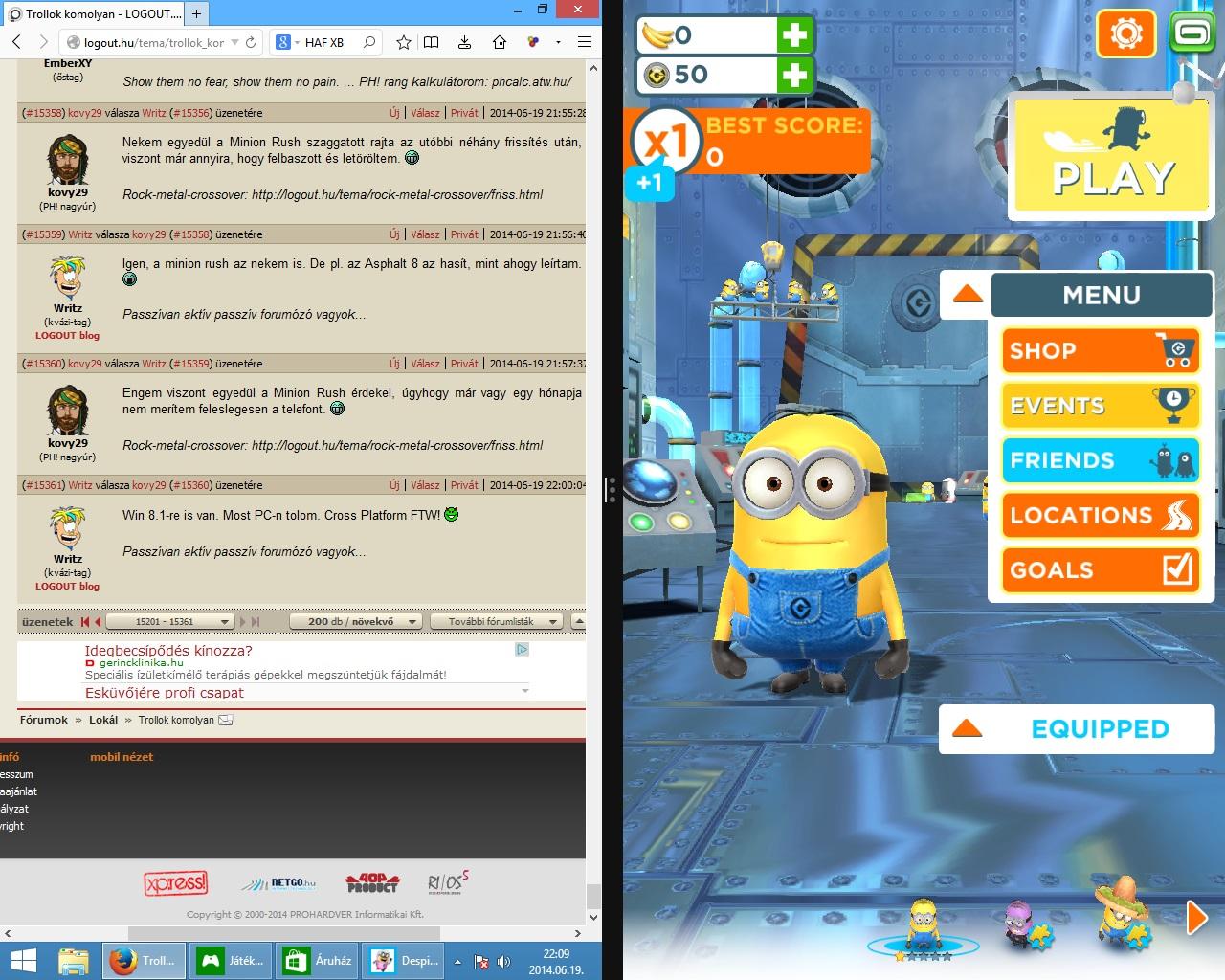Screen dimensions: 1225x980
Task: Open URL history dropdown arrow
Action: (234, 42)
